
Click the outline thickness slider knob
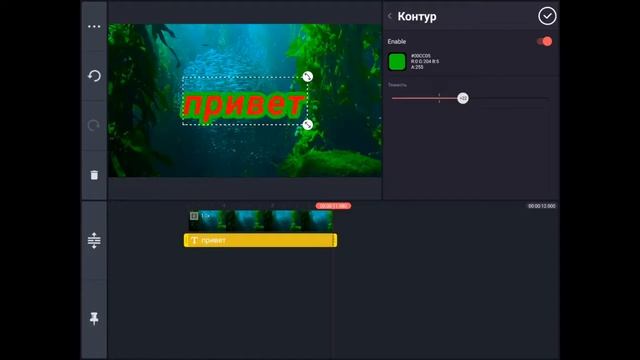(463, 98)
